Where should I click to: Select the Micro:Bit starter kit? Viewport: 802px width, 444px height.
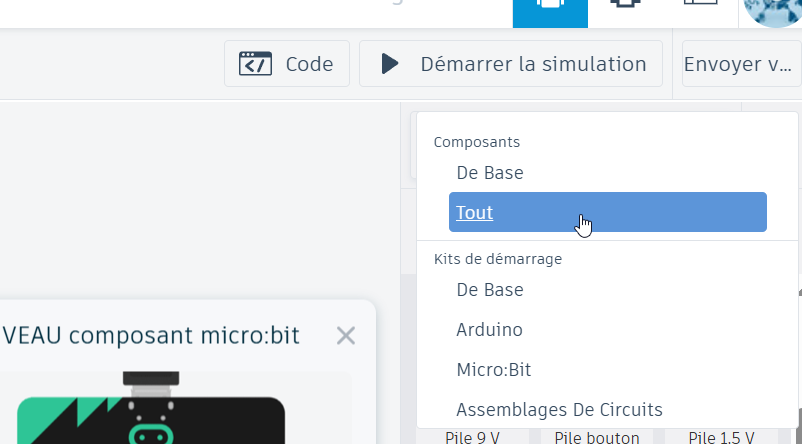coord(493,369)
